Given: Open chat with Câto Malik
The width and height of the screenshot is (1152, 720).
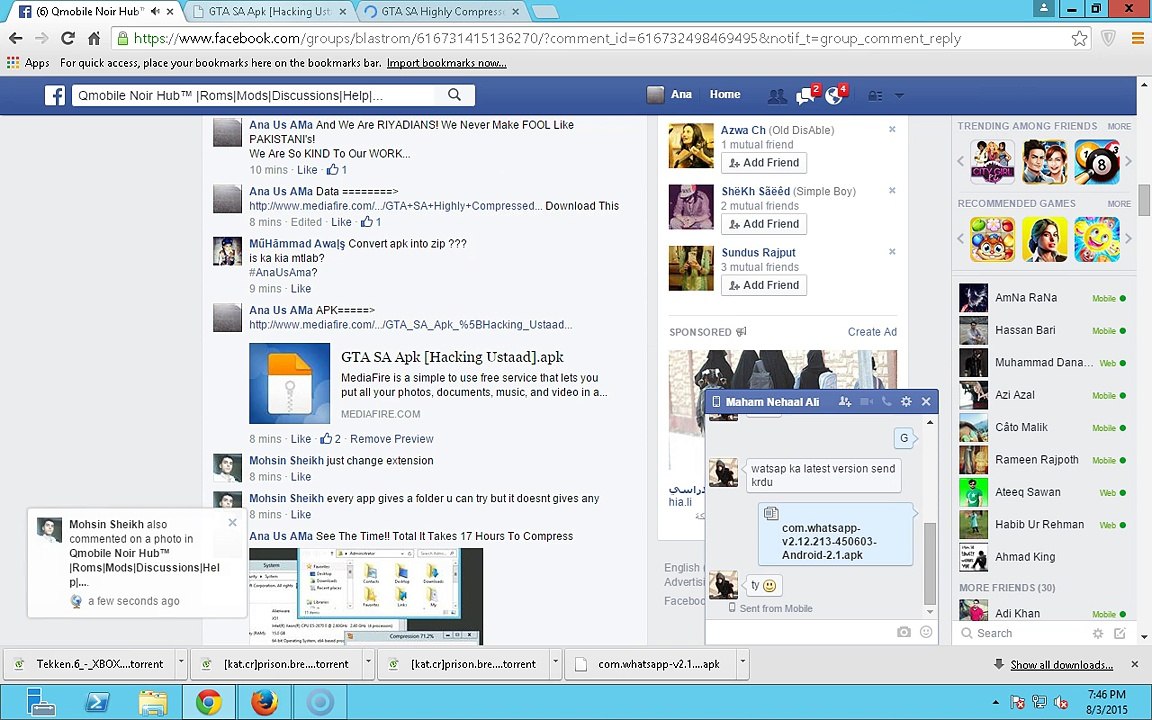Looking at the screenshot, I should pyautogui.click(x=1043, y=428).
